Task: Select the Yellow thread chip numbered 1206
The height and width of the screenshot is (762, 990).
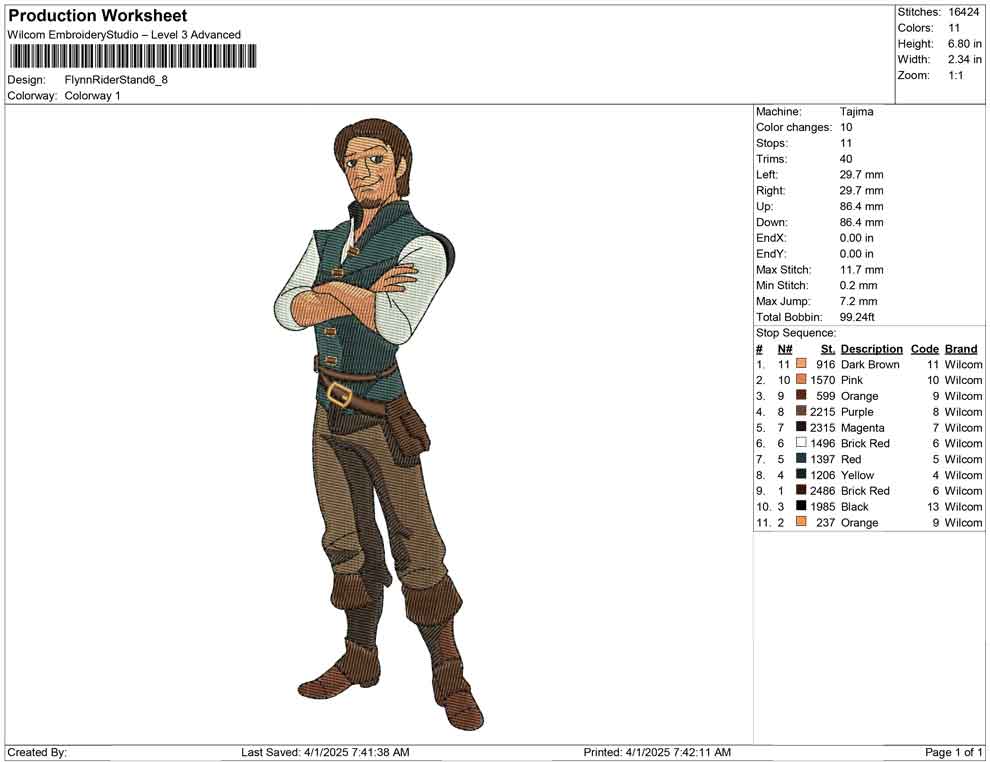Action: (800, 475)
